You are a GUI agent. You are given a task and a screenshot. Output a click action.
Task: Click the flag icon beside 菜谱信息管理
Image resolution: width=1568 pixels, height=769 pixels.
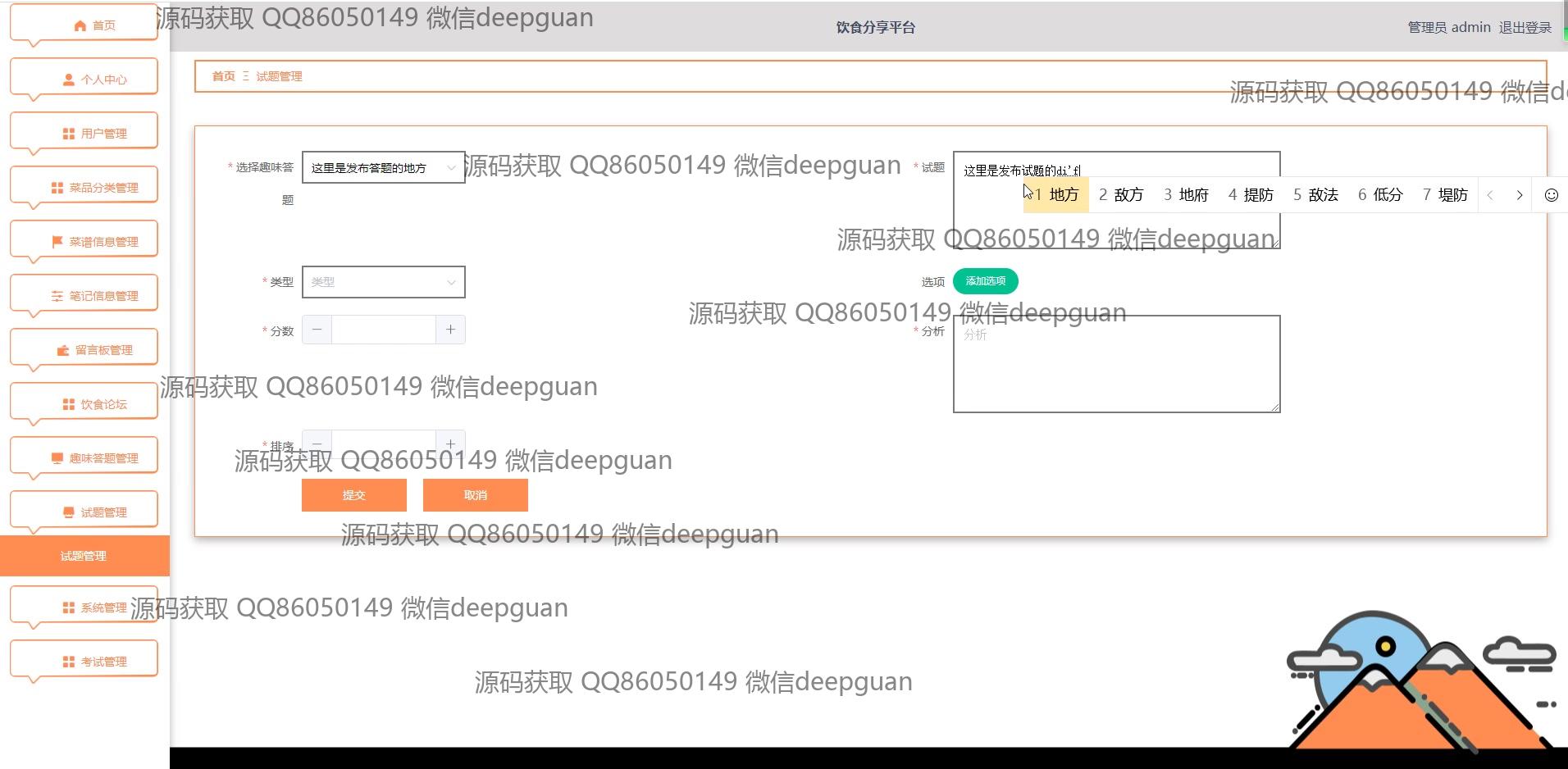[57, 242]
